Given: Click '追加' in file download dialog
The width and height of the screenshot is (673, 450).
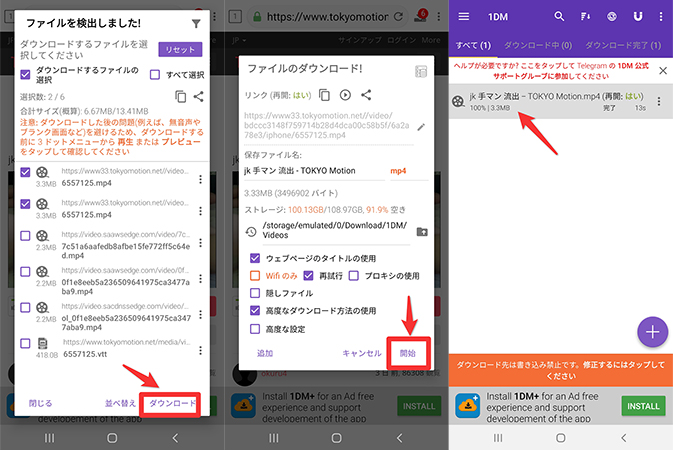Looking at the screenshot, I should point(265,353).
